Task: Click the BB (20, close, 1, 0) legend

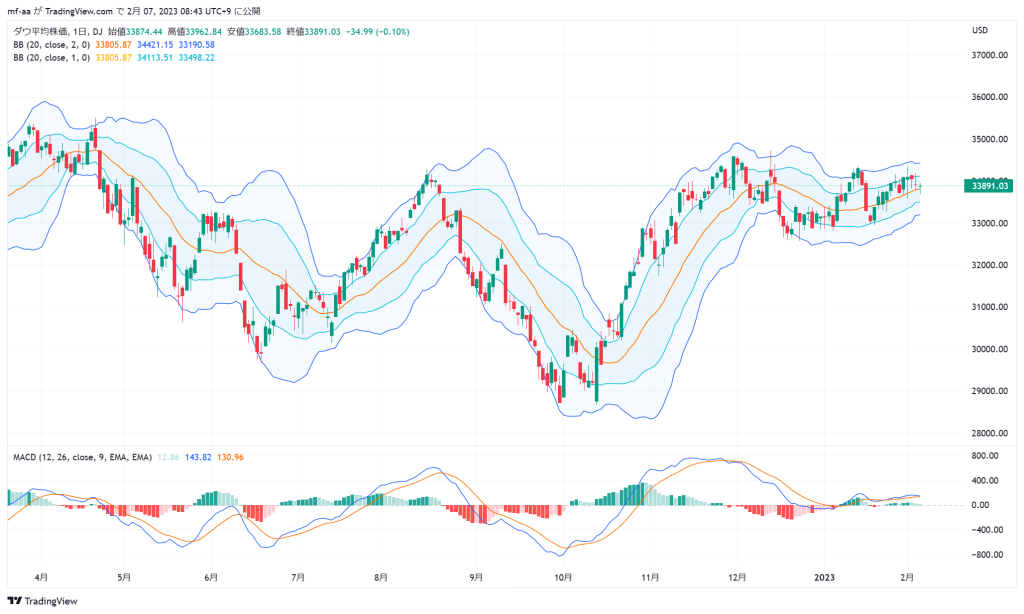Action: click(x=52, y=57)
